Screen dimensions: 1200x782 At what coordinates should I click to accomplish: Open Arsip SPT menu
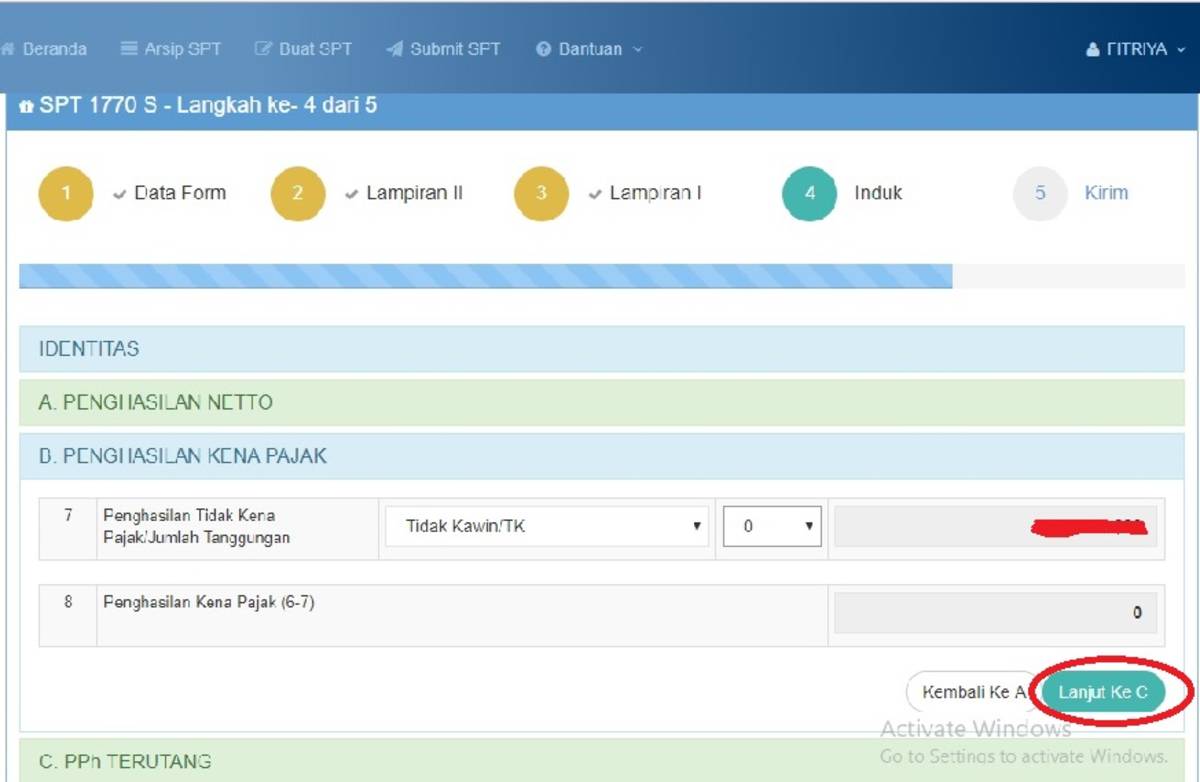click(170, 49)
